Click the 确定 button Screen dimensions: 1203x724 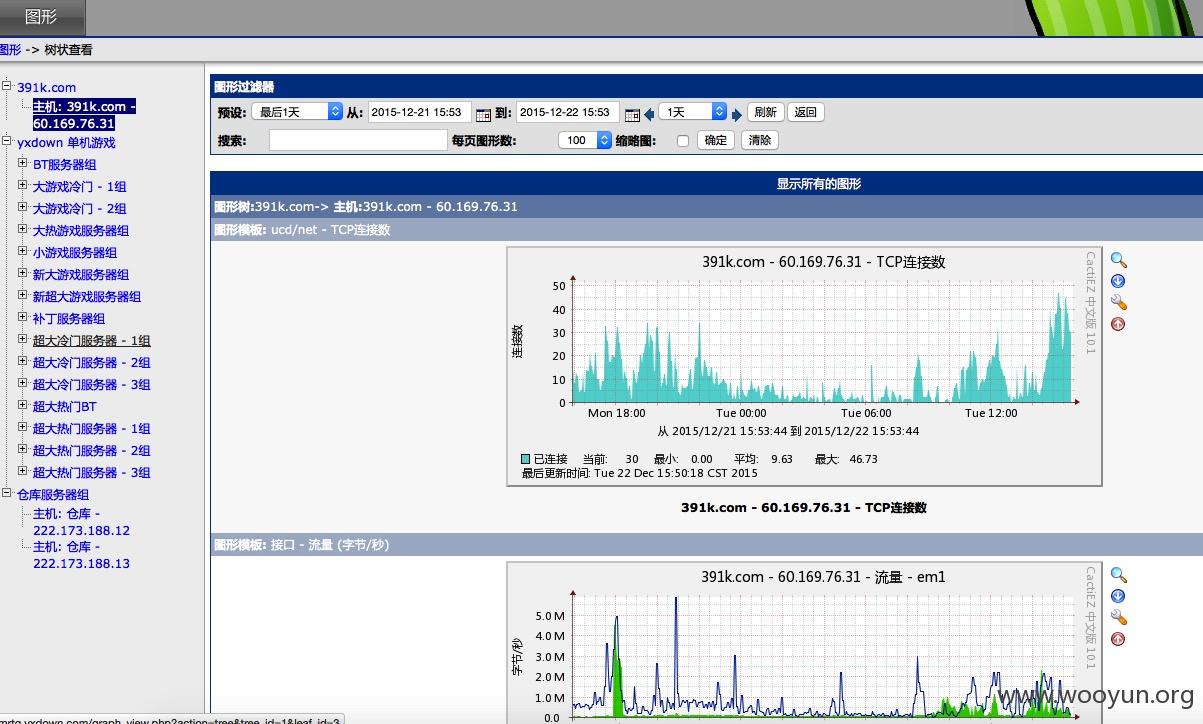coord(716,140)
